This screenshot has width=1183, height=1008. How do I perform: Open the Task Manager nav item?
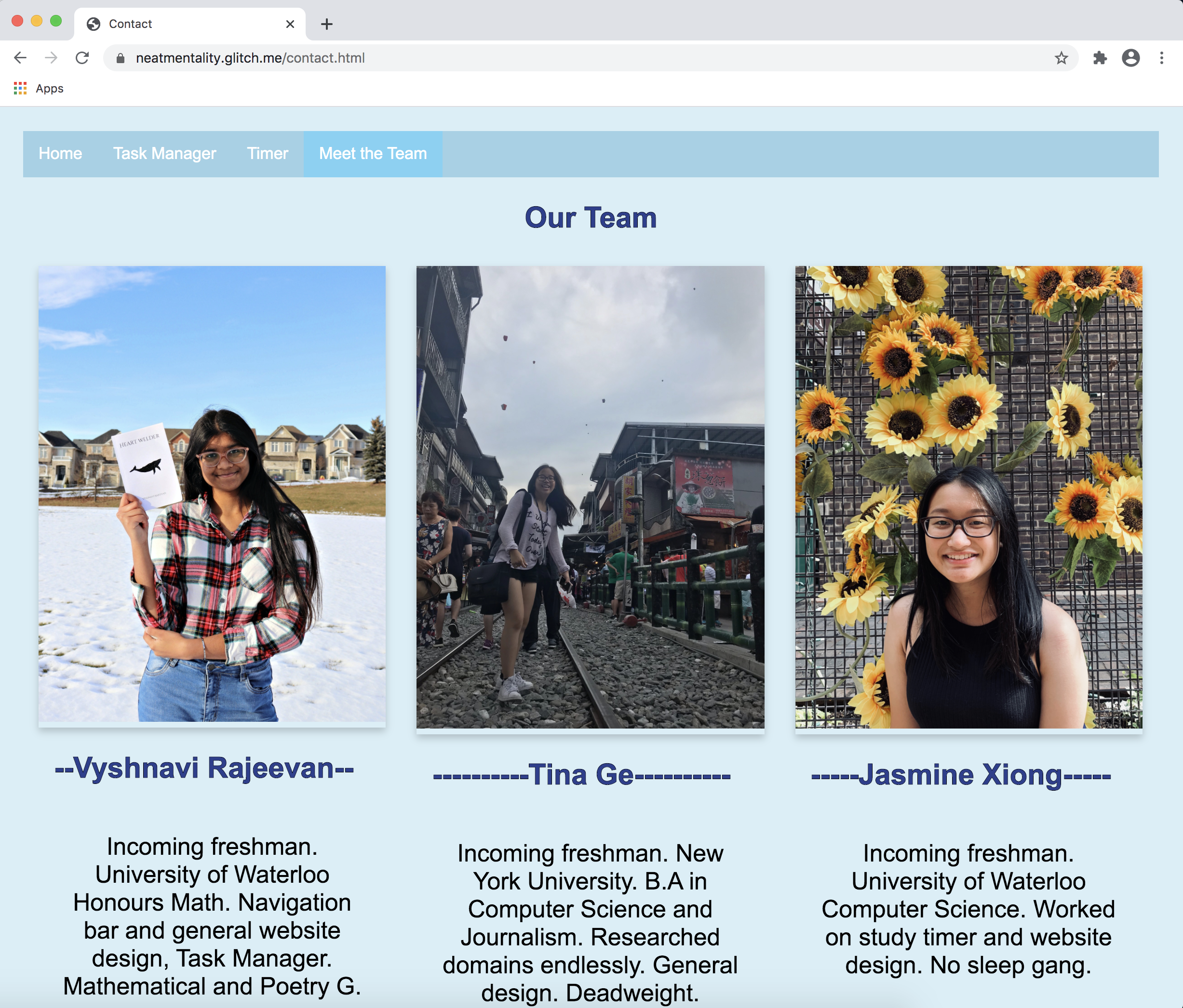tap(164, 154)
